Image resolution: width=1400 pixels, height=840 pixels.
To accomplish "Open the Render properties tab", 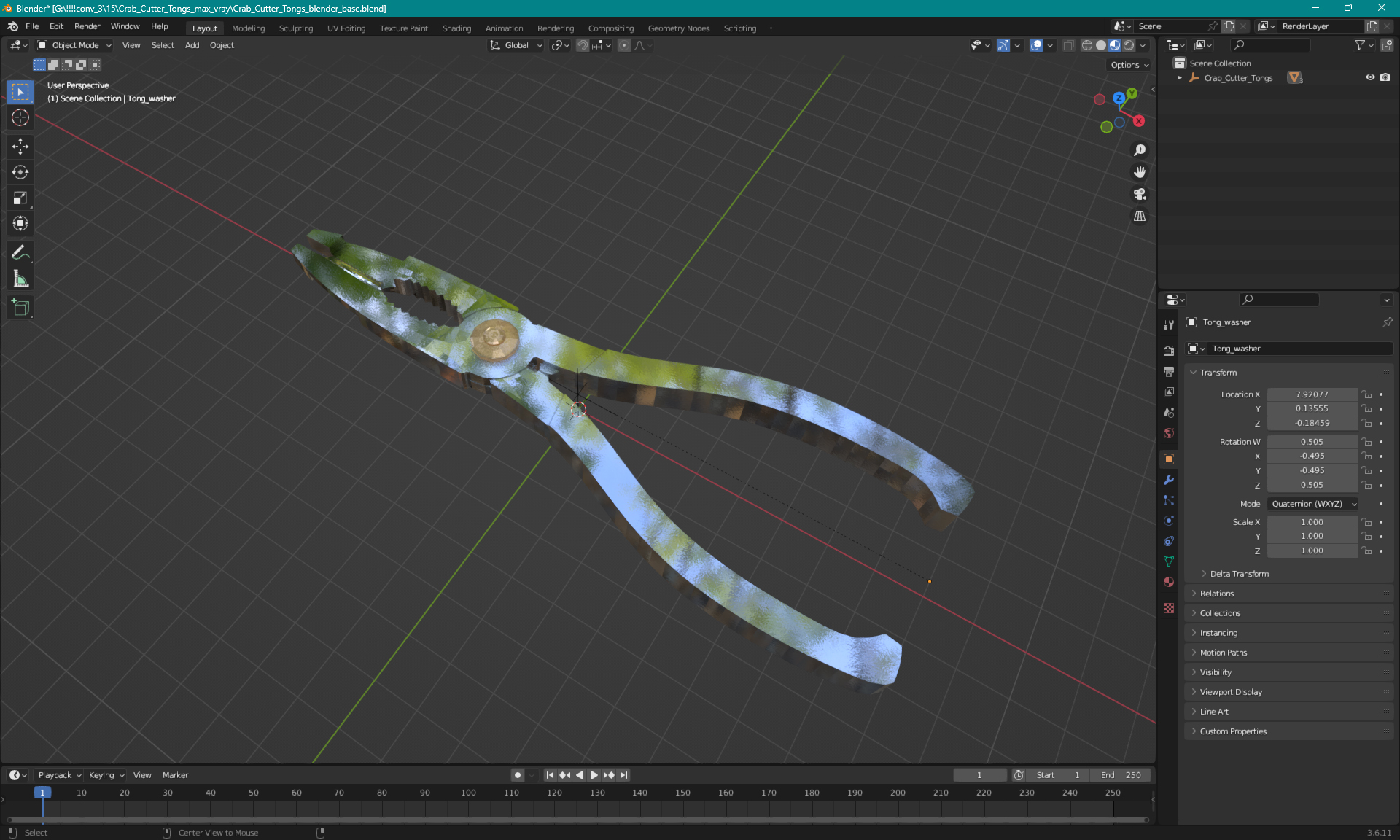I will click(x=1169, y=351).
